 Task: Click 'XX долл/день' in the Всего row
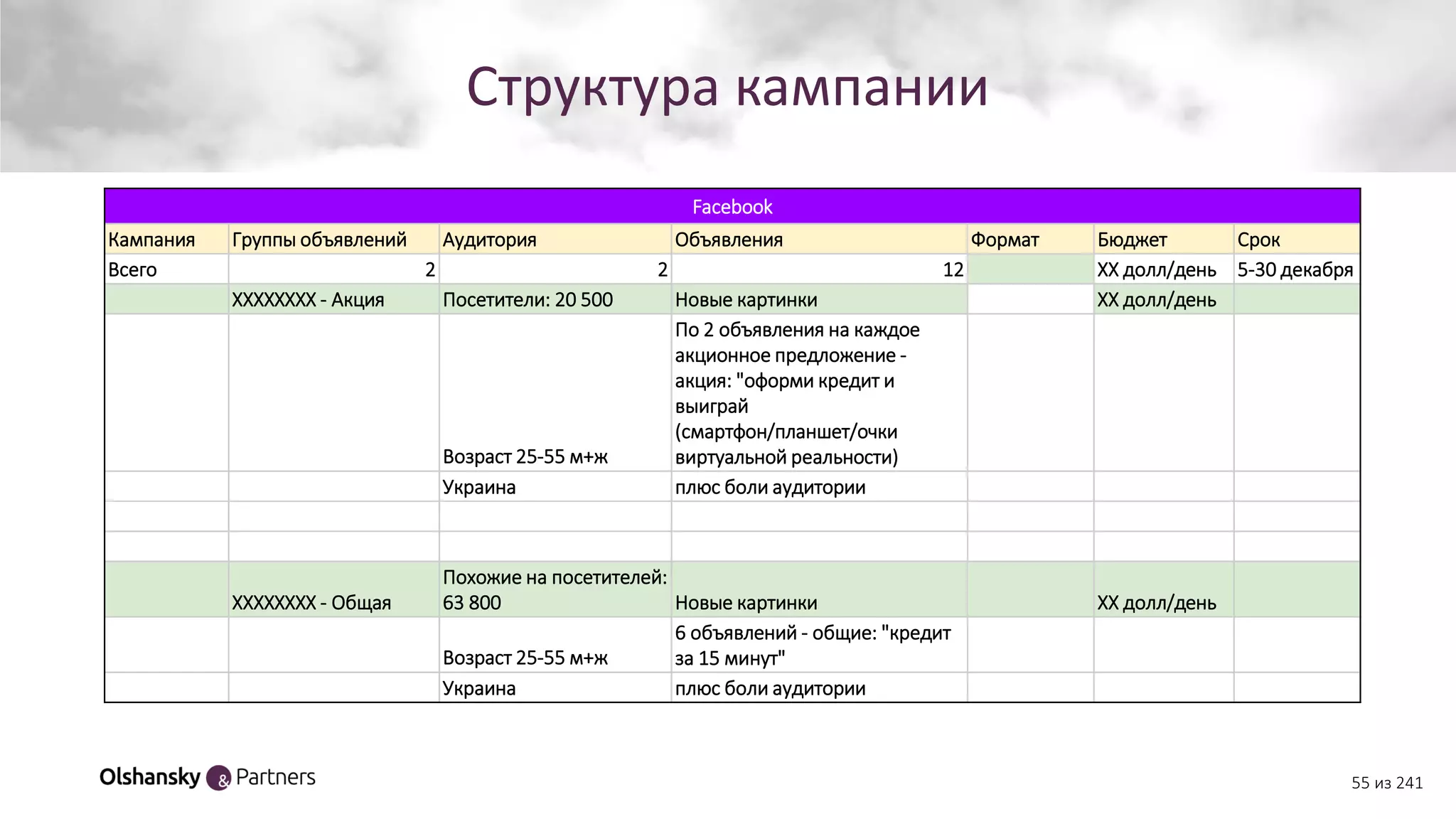(x=1164, y=269)
